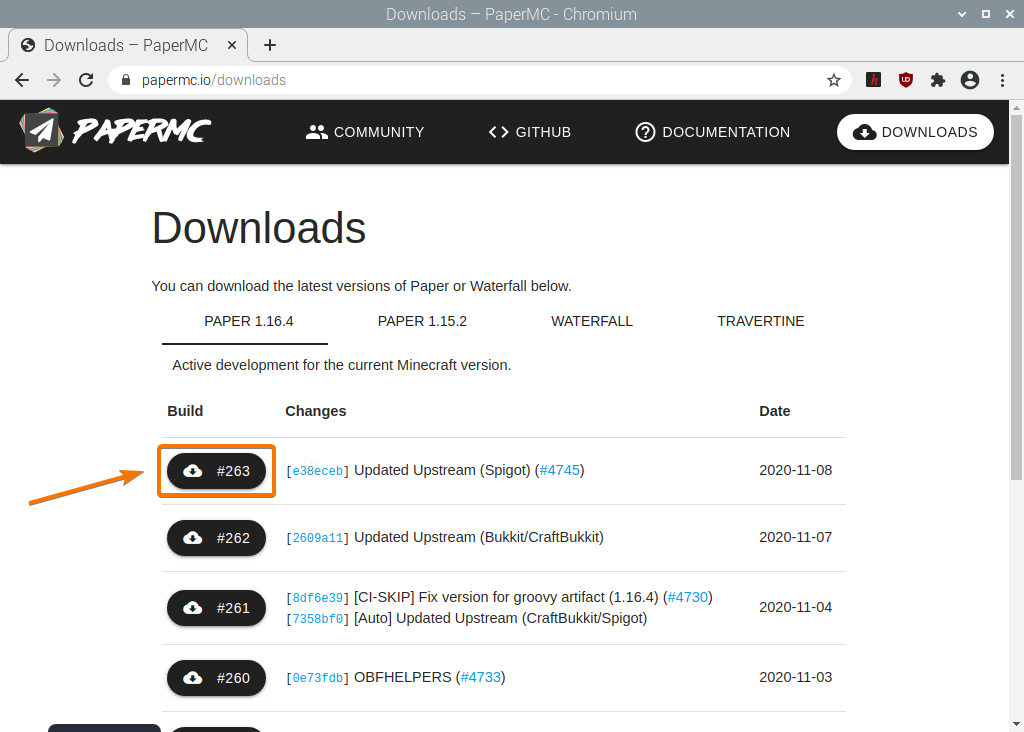Screen dimensions: 1024x732
Task: Download build #261
Action: click(x=216, y=608)
